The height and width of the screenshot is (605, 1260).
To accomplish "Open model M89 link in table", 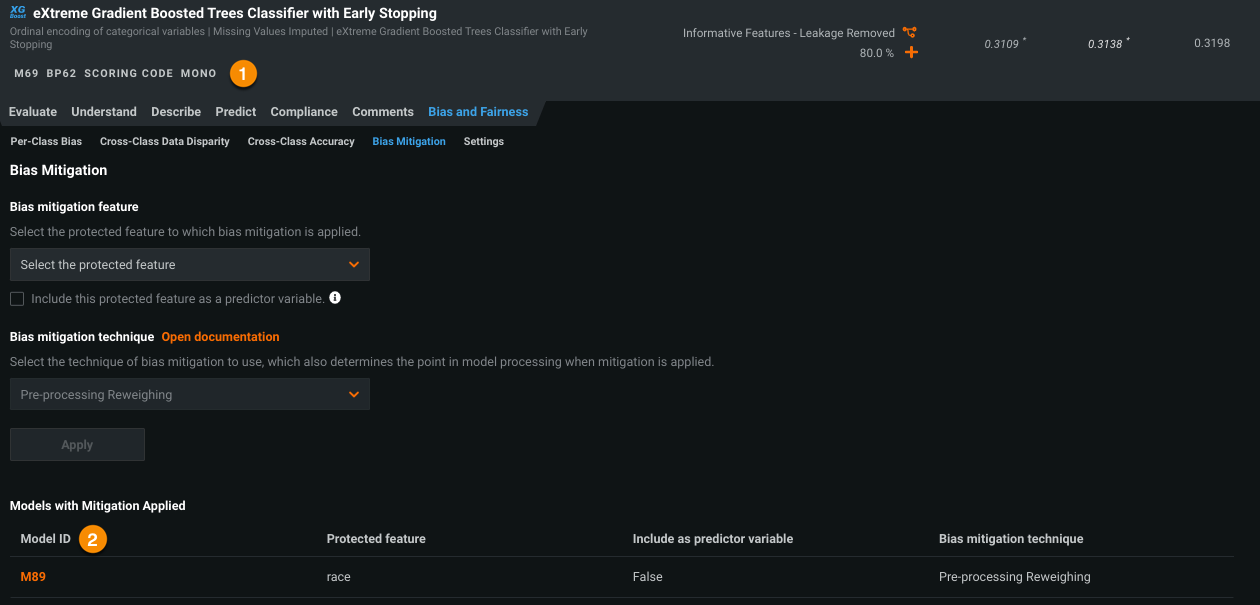I will point(33,577).
